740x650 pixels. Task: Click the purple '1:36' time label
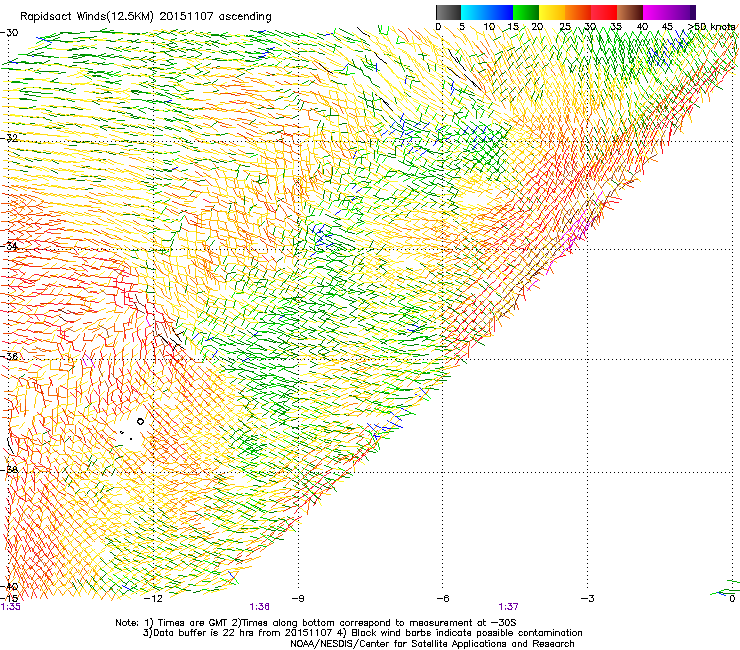(260, 607)
